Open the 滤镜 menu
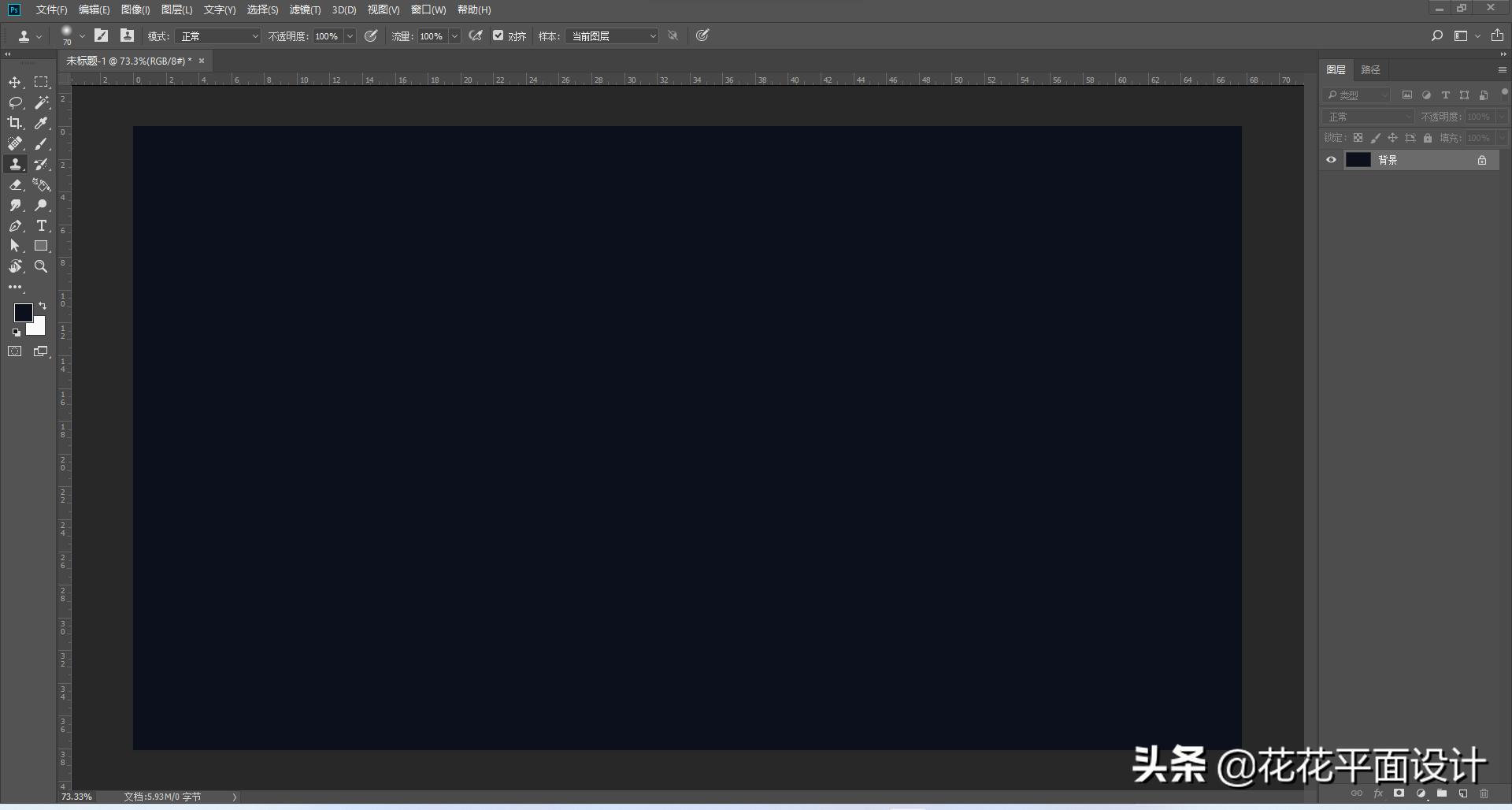 (x=306, y=9)
